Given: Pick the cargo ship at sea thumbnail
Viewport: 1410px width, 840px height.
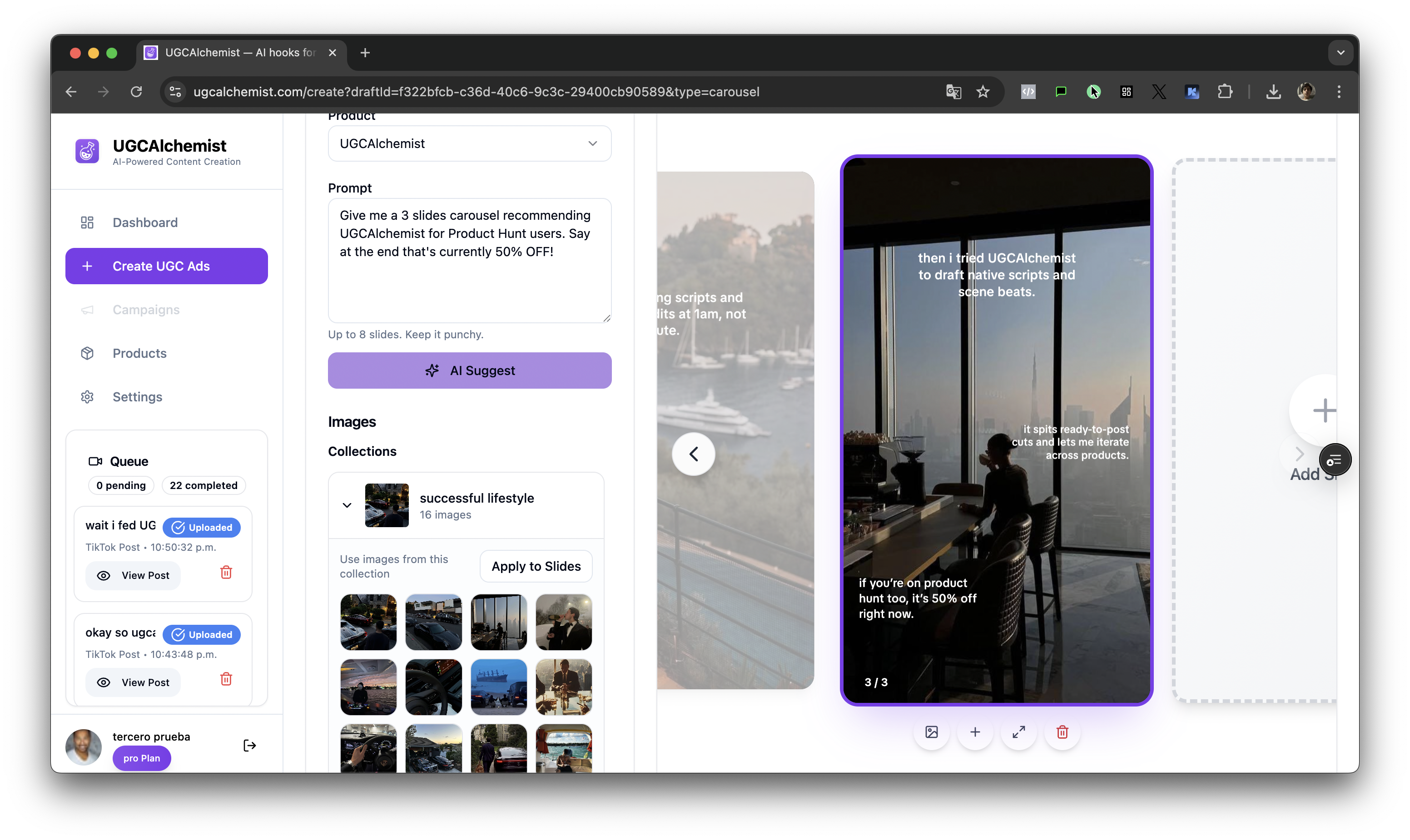Looking at the screenshot, I should [x=498, y=687].
